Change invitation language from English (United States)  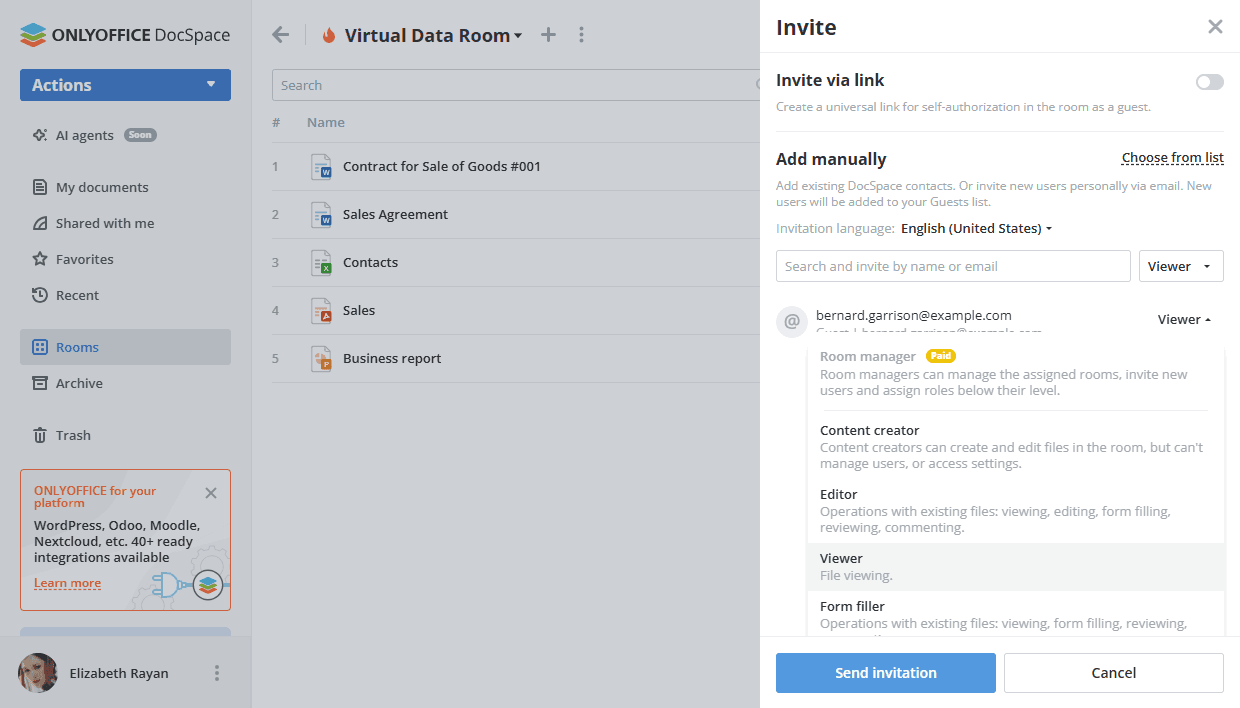[x=975, y=228]
